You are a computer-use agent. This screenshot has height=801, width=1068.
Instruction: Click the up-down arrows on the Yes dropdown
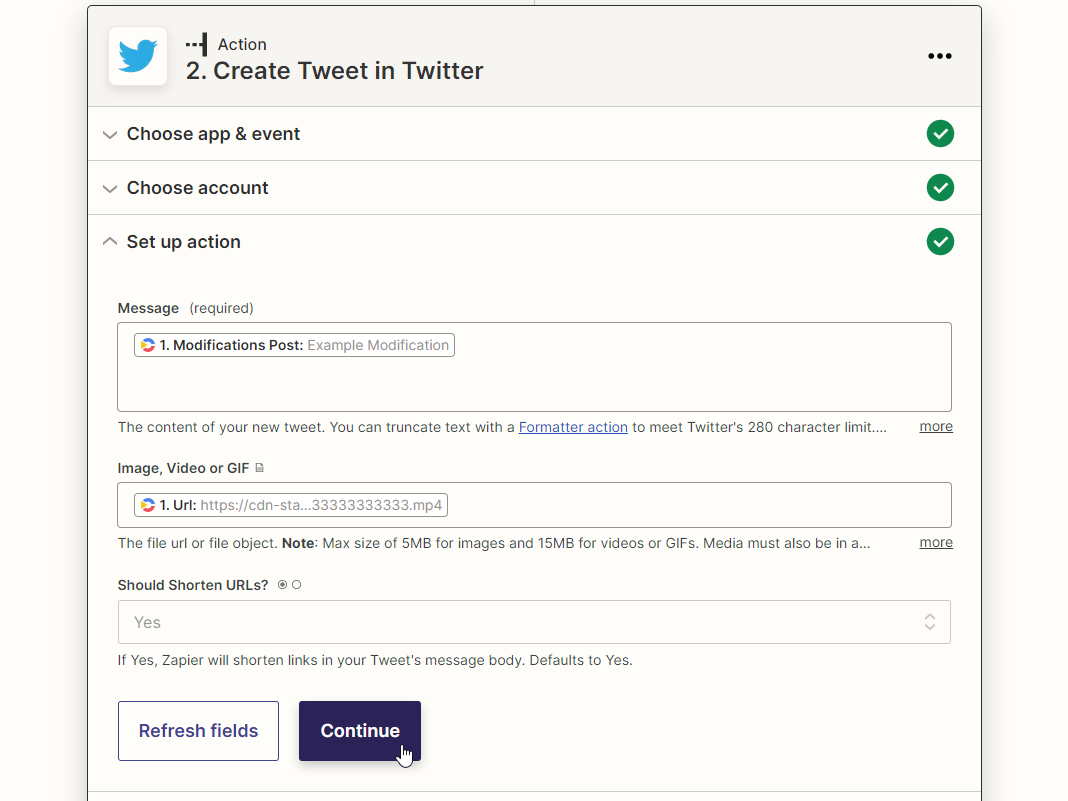tap(930, 622)
